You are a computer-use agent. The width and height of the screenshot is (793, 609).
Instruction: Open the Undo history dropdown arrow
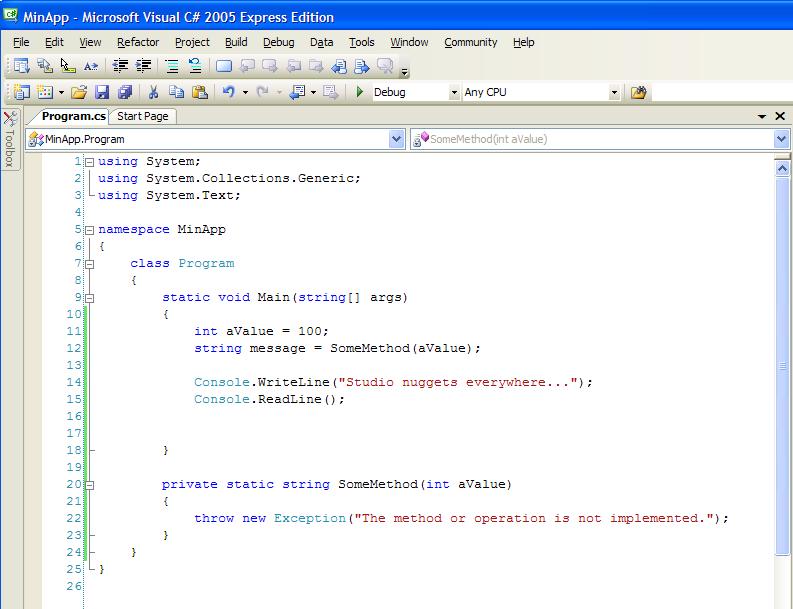[x=245, y=92]
